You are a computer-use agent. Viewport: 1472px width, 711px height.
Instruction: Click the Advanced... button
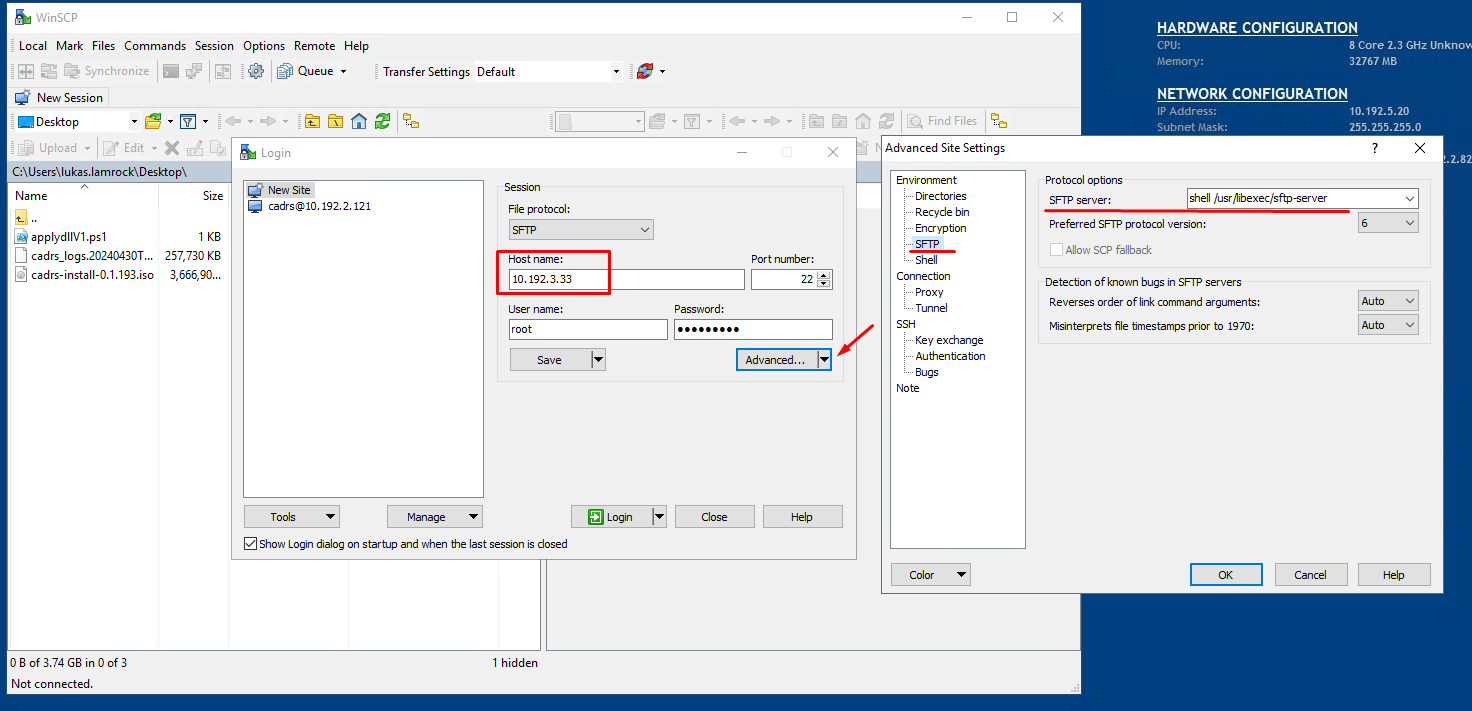776,360
